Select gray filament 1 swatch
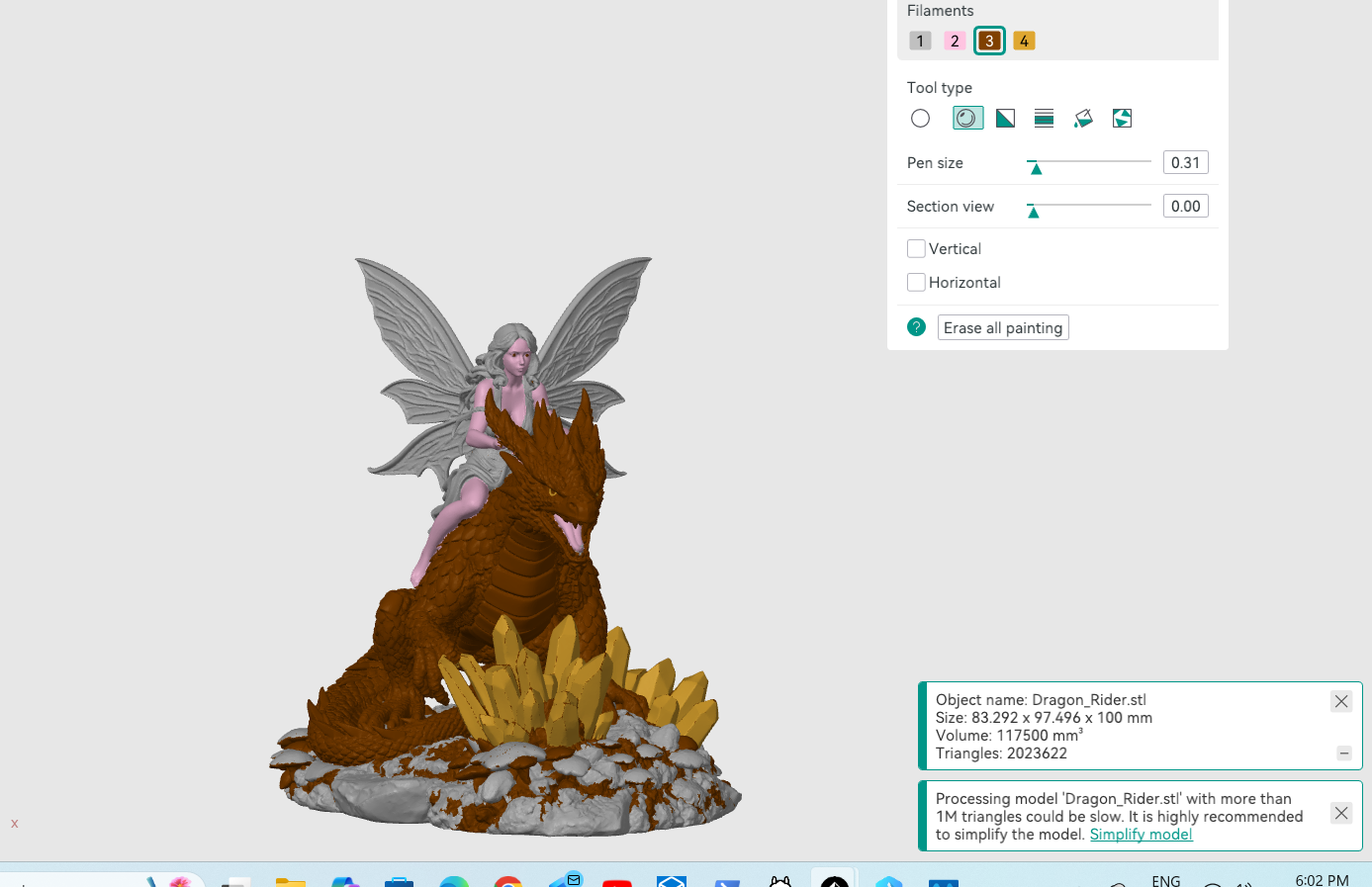1372x887 pixels. coord(920,41)
